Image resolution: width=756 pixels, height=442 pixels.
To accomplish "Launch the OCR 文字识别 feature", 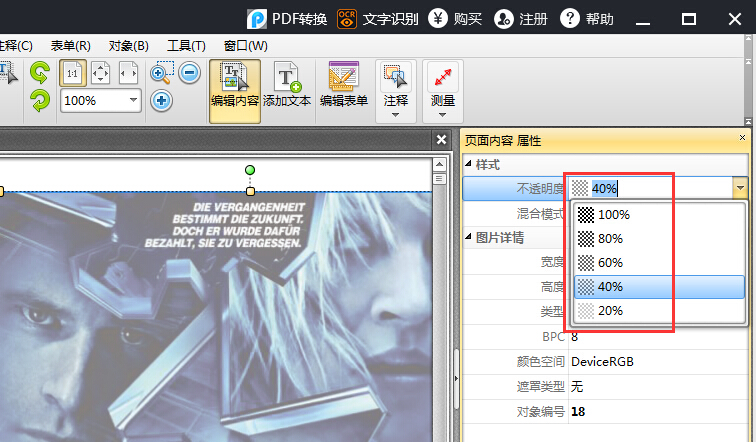I will [378, 19].
